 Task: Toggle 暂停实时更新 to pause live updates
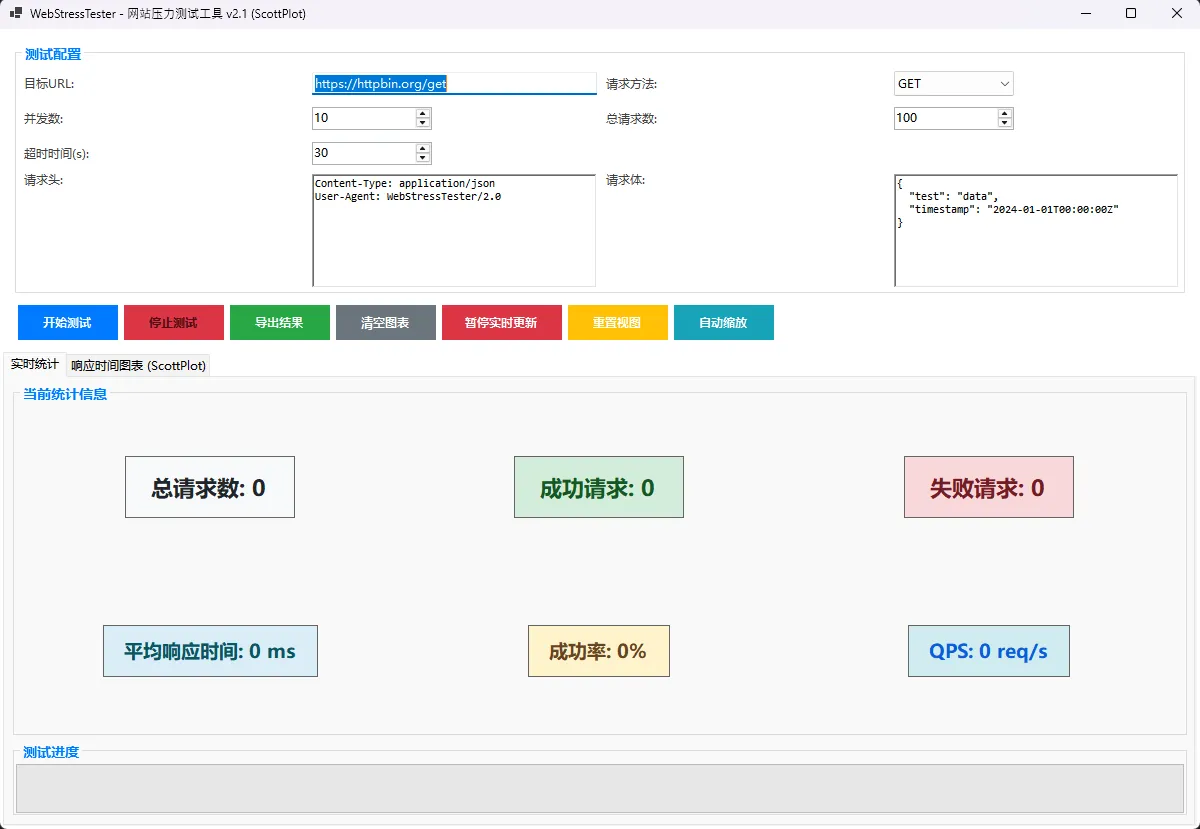click(501, 323)
